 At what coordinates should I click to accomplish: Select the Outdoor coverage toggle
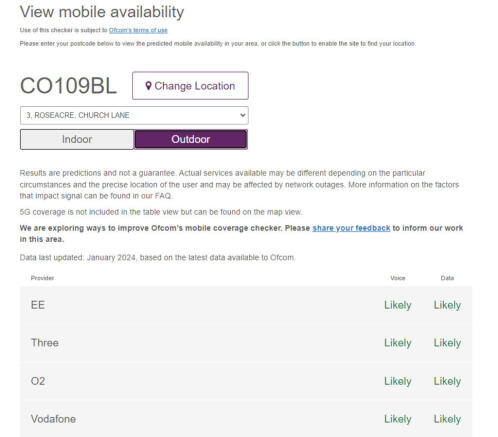(191, 139)
